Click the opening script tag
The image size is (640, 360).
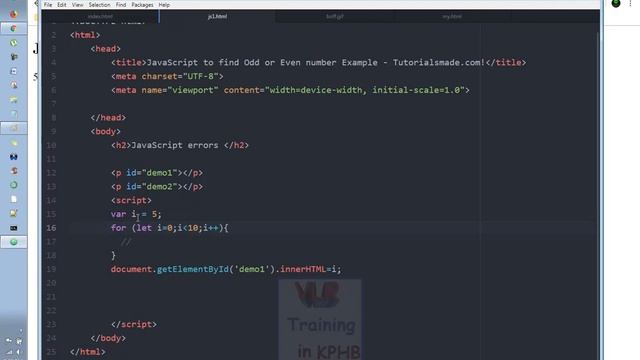[x=131, y=200]
